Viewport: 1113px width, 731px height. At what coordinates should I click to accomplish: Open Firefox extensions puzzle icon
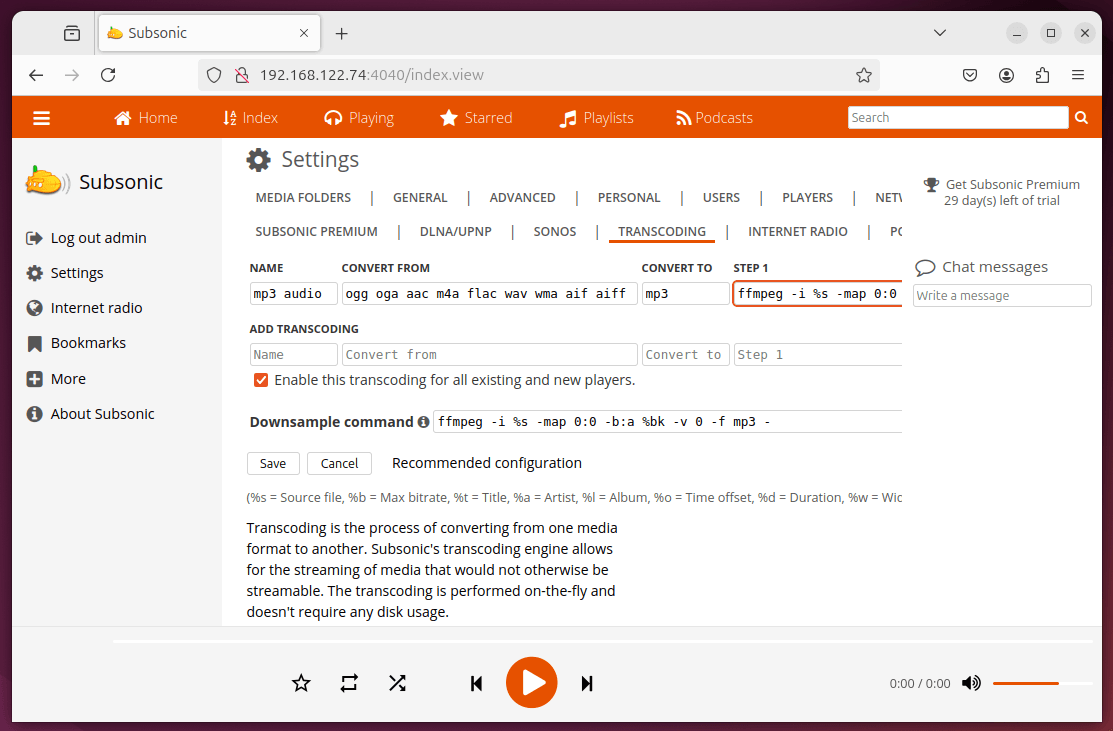1042,75
